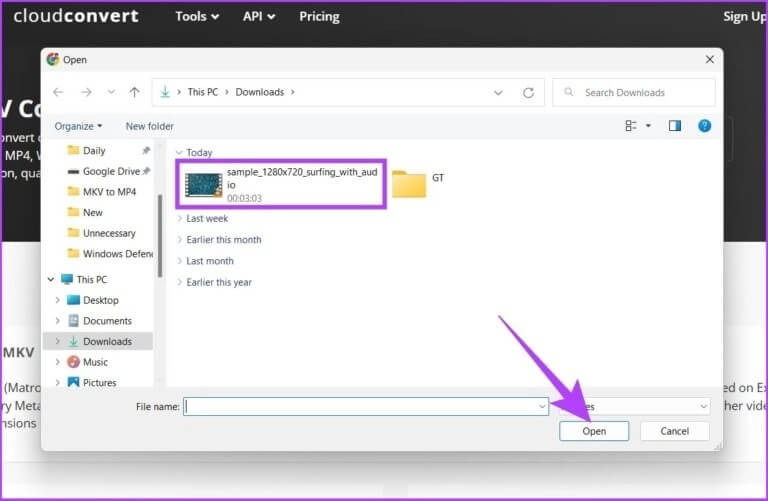Expand the Last month group
The image size is (768, 501).
[179, 261]
